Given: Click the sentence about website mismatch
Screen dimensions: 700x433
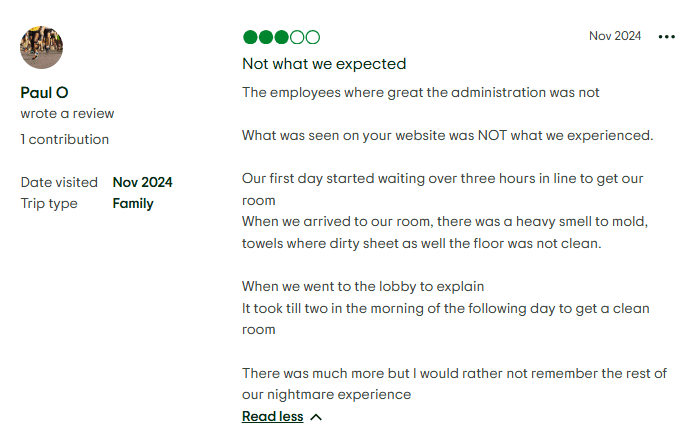Looking at the screenshot, I should (x=447, y=135).
